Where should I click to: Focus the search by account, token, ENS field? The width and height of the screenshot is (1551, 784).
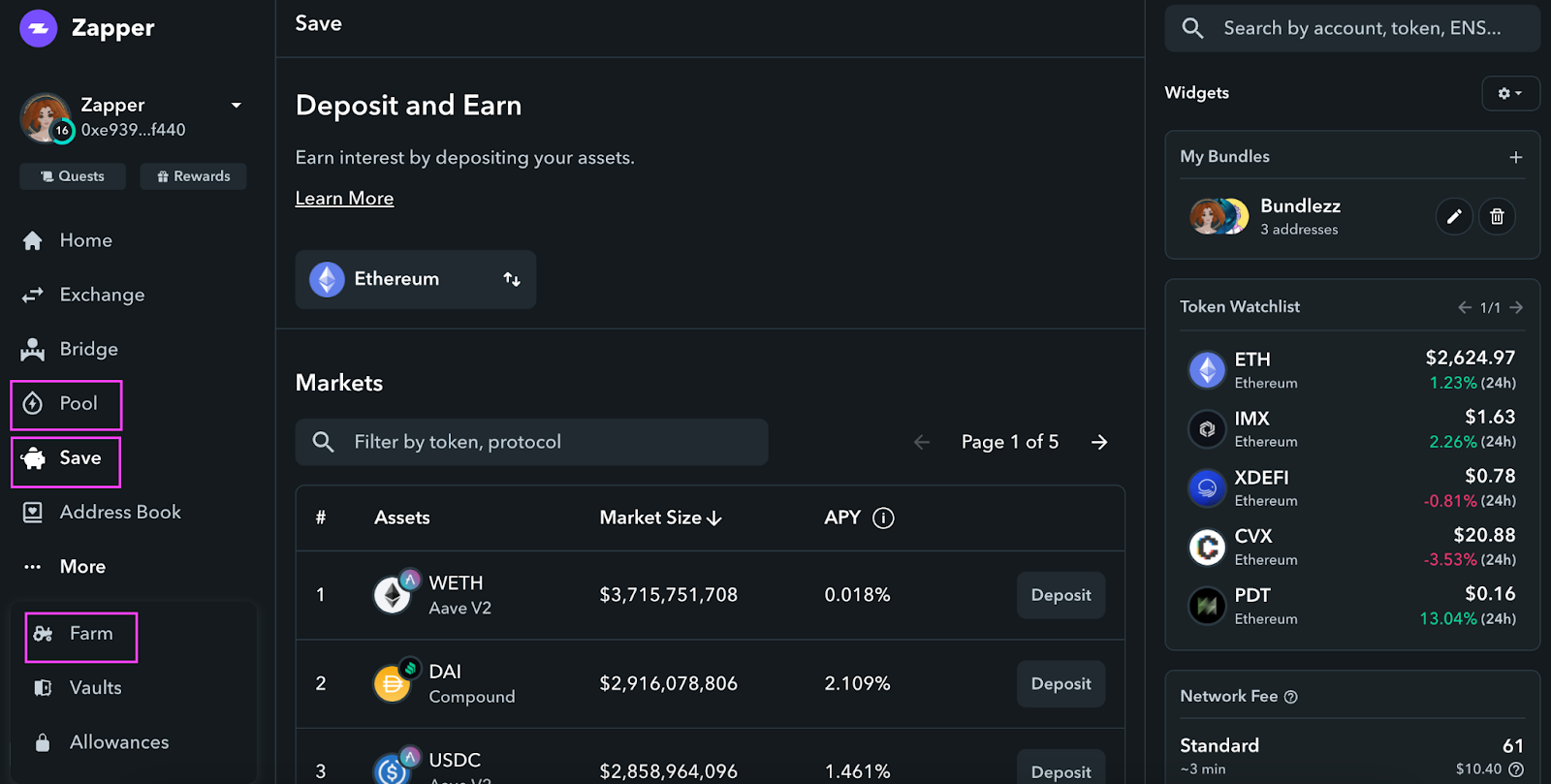coord(1352,28)
